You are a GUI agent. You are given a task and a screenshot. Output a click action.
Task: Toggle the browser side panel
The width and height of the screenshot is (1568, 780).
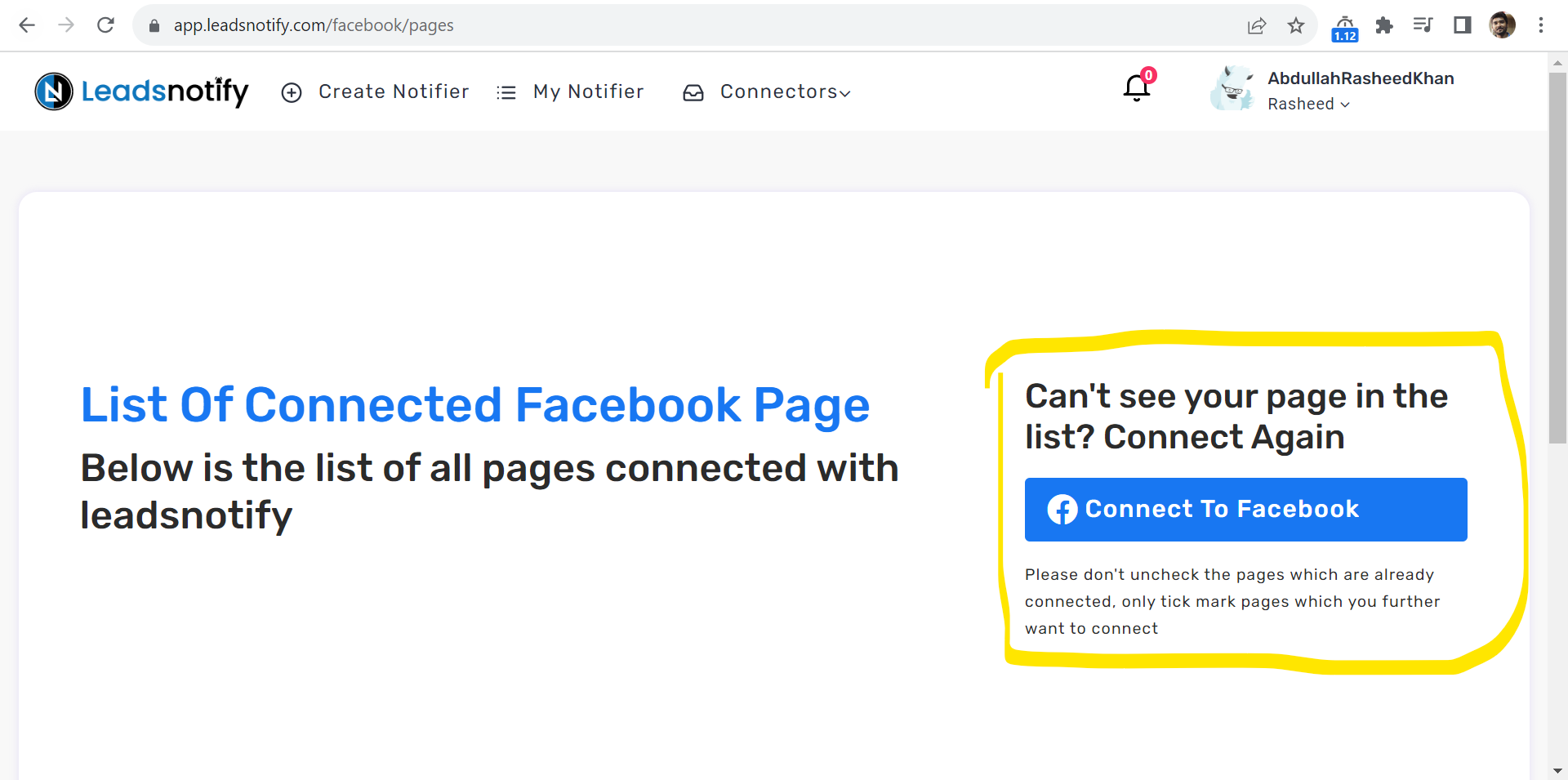(1463, 25)
